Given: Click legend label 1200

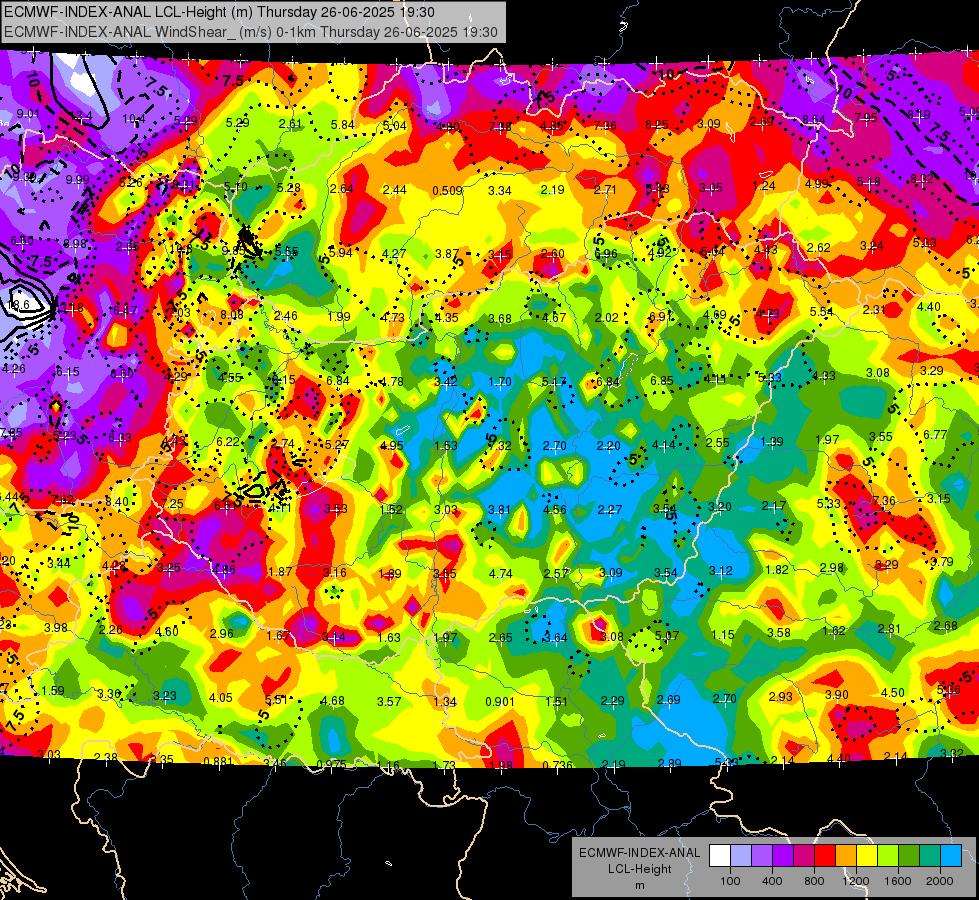Looking at the screenshot, I should (856, 881).
